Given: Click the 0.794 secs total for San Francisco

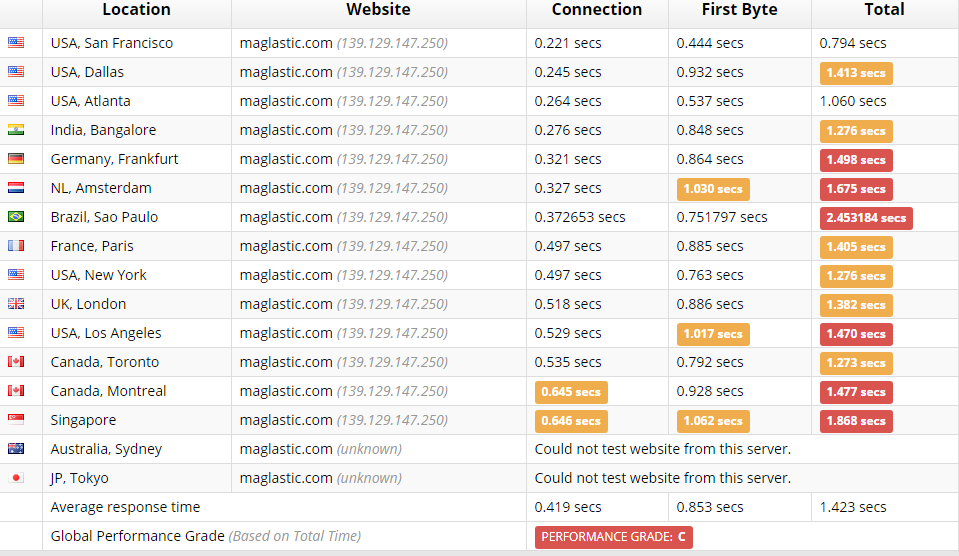Looking at the screenshot, I should (853, 43).
